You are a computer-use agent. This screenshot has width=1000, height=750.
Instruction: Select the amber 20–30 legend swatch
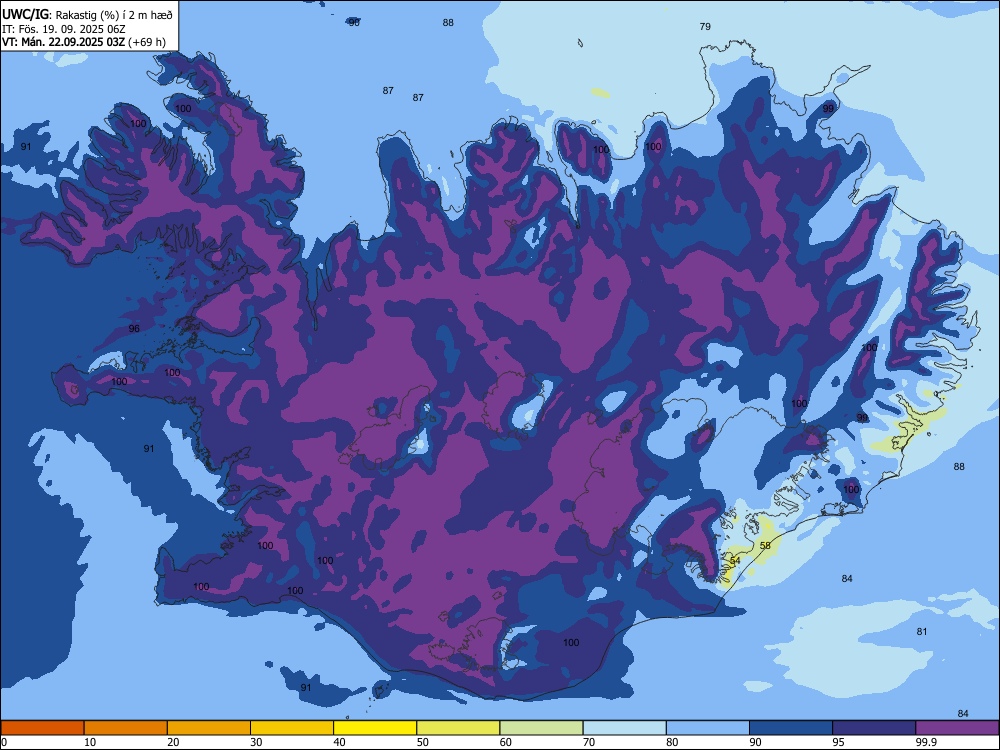[209, 728]
